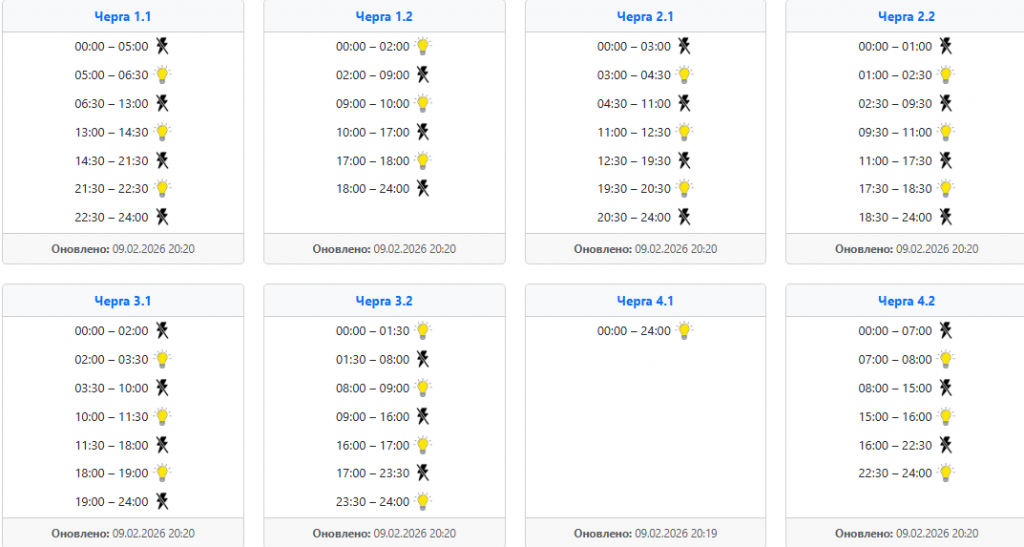Select the Черга 4.2 queue title
The image size is (1024, 547).
(x=906, y=301)
